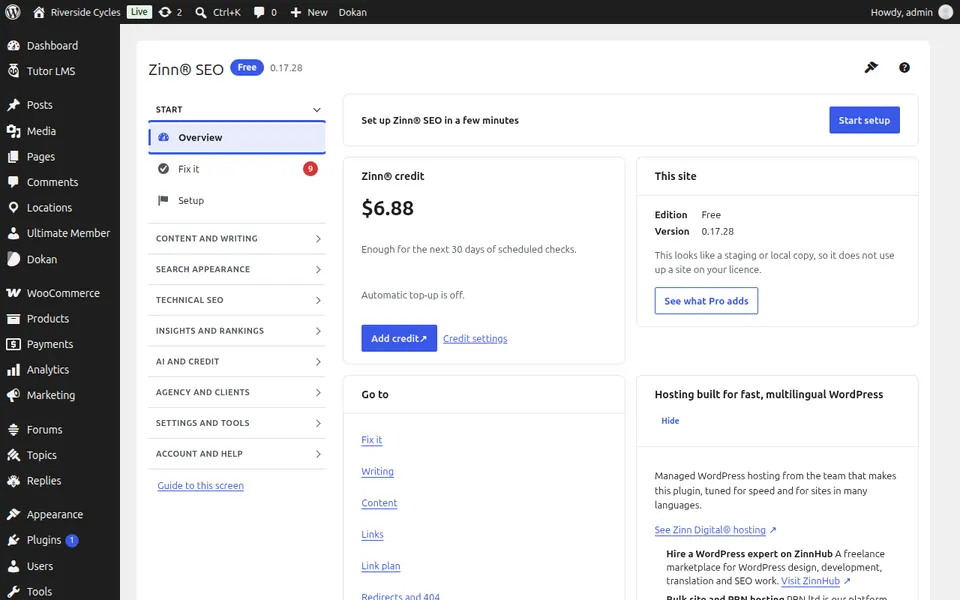Follow the Link plan link
Viewport: 960px width, 600px height.
point(381,566)
